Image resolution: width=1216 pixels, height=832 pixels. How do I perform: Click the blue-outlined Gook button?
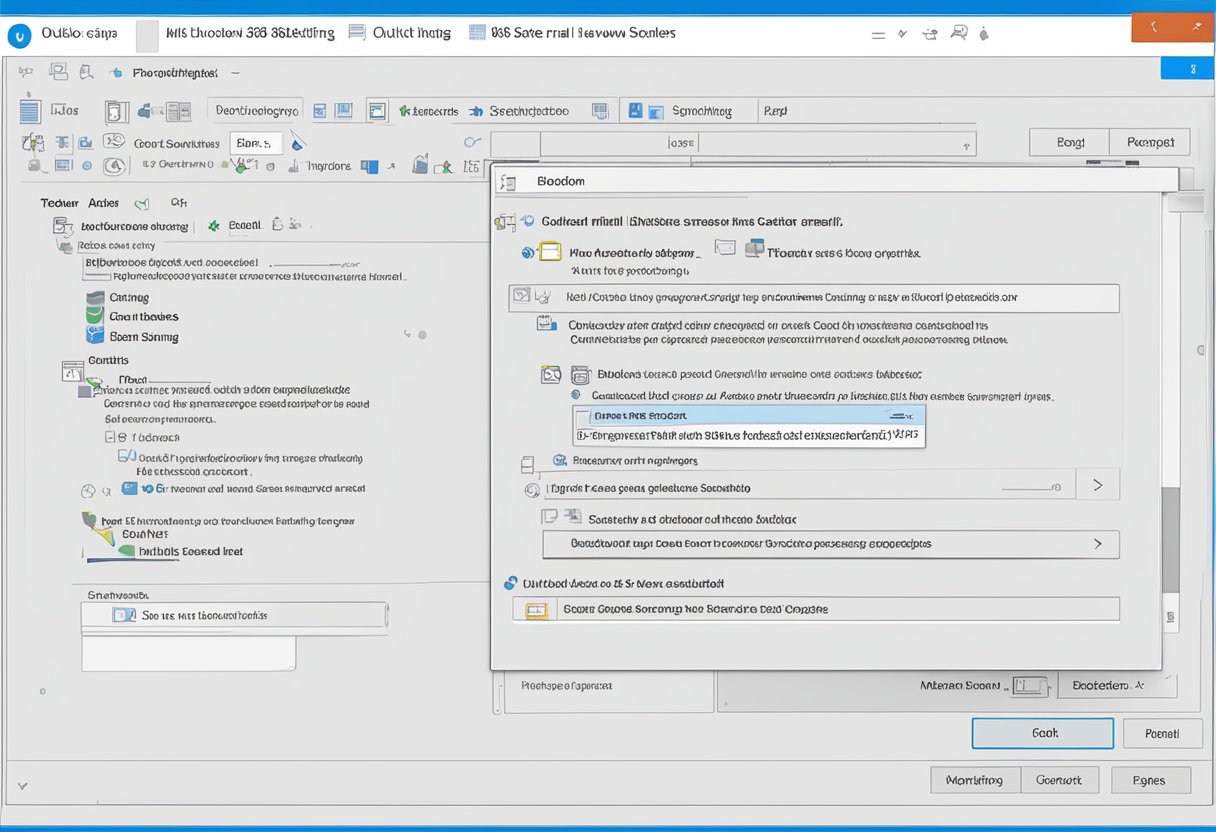1042,733
